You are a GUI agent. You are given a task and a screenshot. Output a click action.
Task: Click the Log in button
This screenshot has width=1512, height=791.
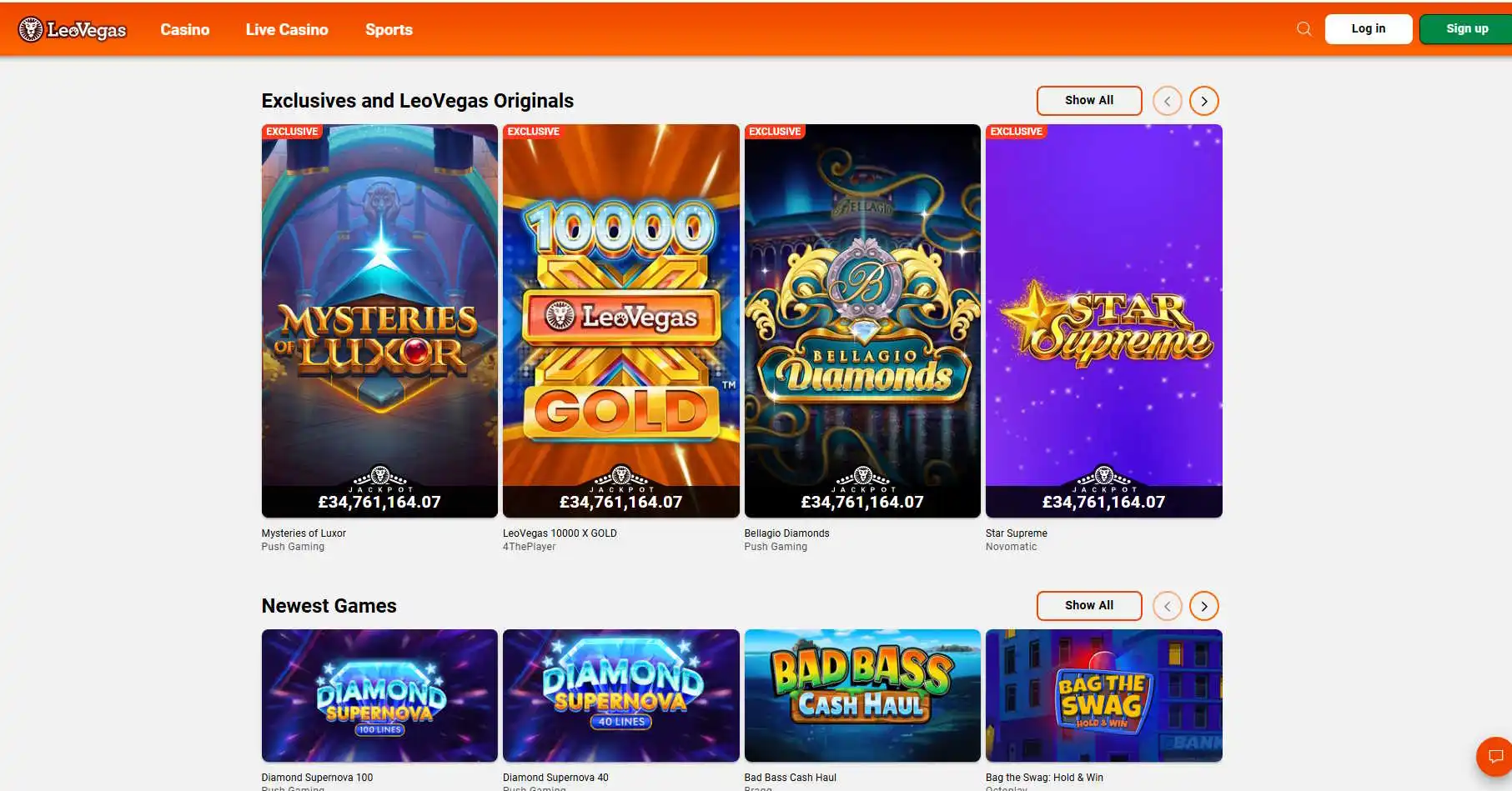point(1369,29)
